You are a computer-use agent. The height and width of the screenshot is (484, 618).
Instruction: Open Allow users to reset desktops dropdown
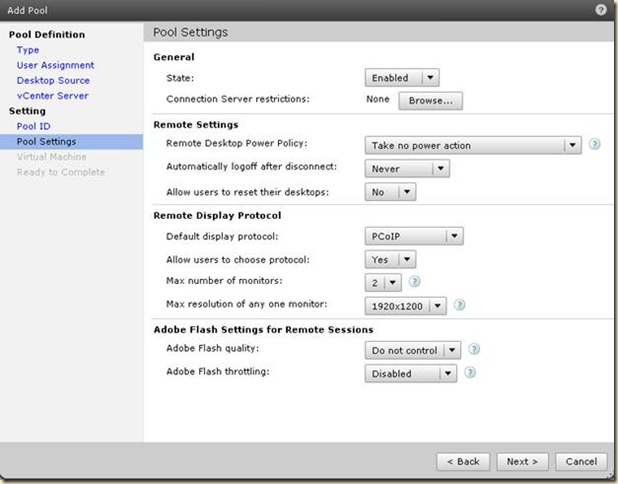[x=390, y=191]
